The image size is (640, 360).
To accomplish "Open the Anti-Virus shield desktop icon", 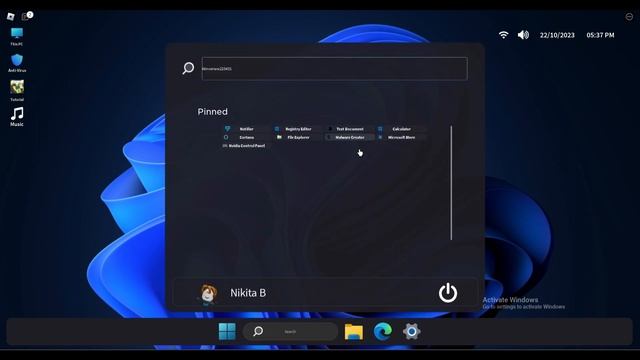I will coord(17,63).
